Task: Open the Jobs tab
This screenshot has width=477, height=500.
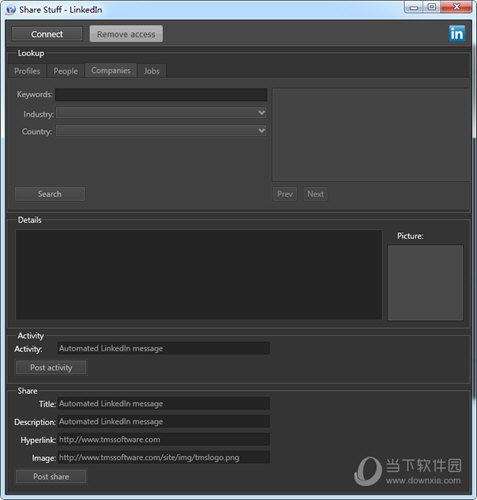Action: pyautogui.click(x=152, y=71)
